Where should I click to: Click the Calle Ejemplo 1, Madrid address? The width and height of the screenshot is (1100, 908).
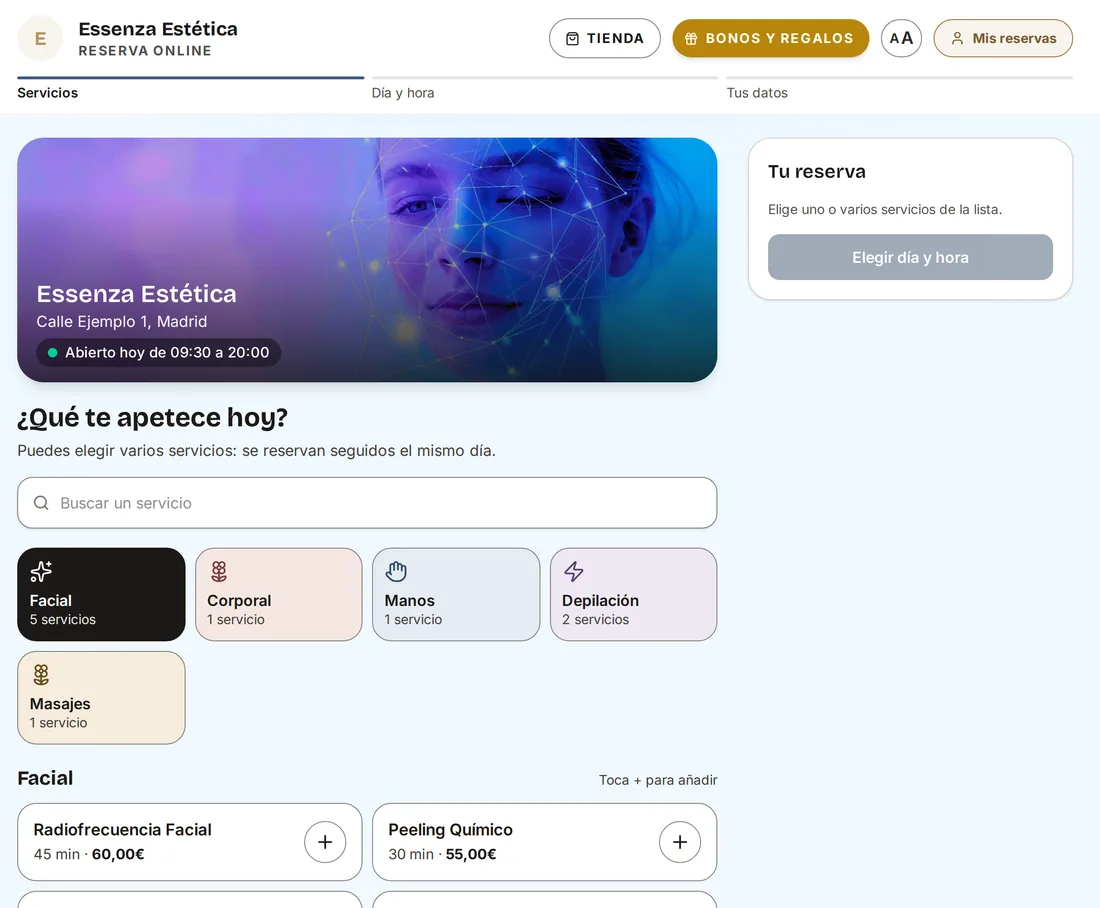point(122,321)
